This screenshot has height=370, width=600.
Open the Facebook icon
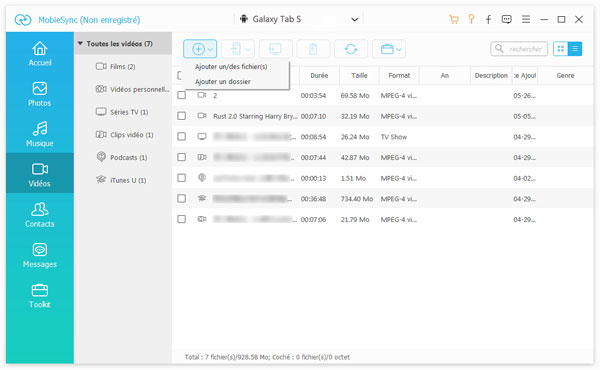tap(488, 19)
